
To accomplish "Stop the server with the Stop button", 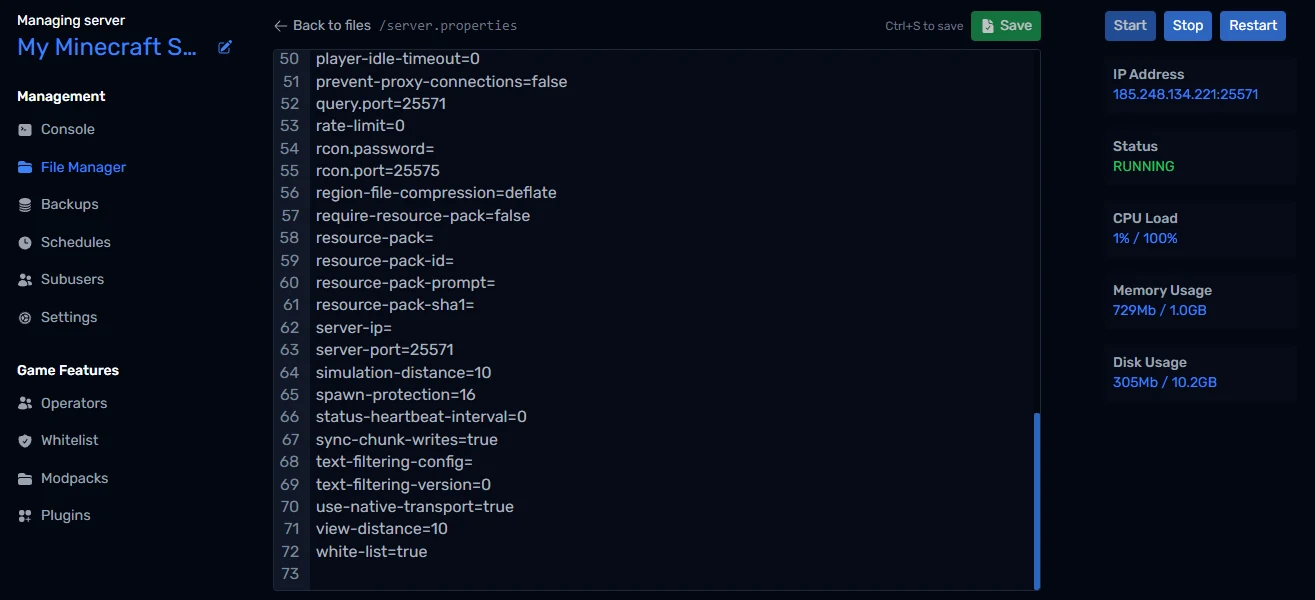I will [1188, 26].
